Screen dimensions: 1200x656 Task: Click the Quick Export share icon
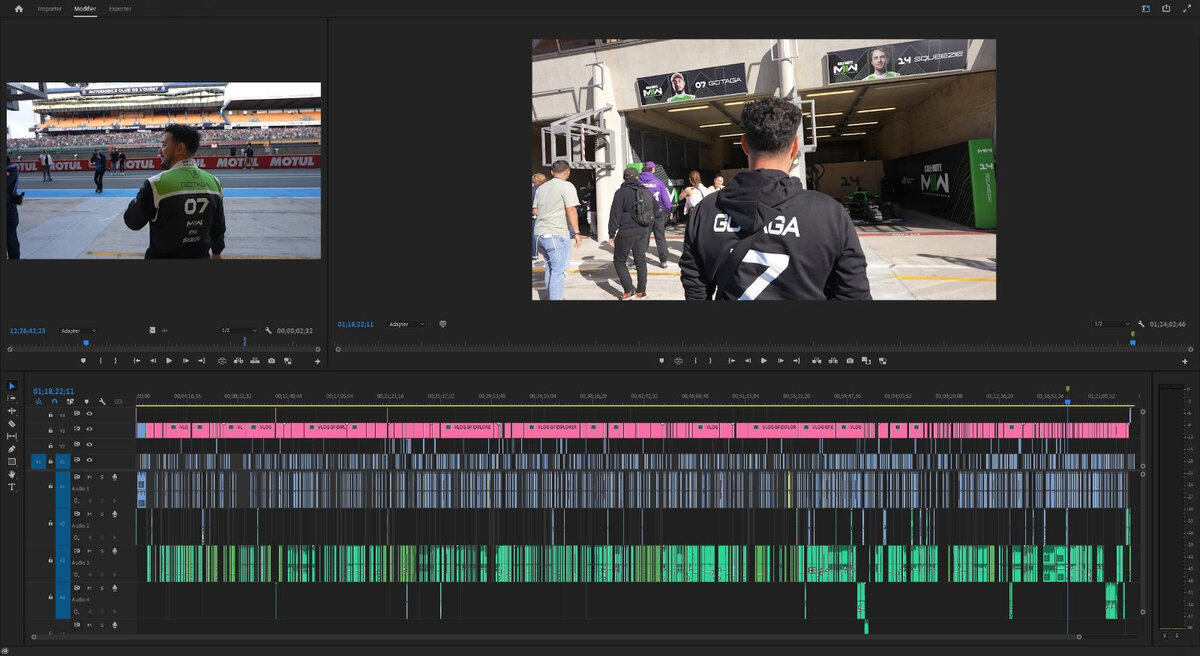click(x=1166, y=8)
